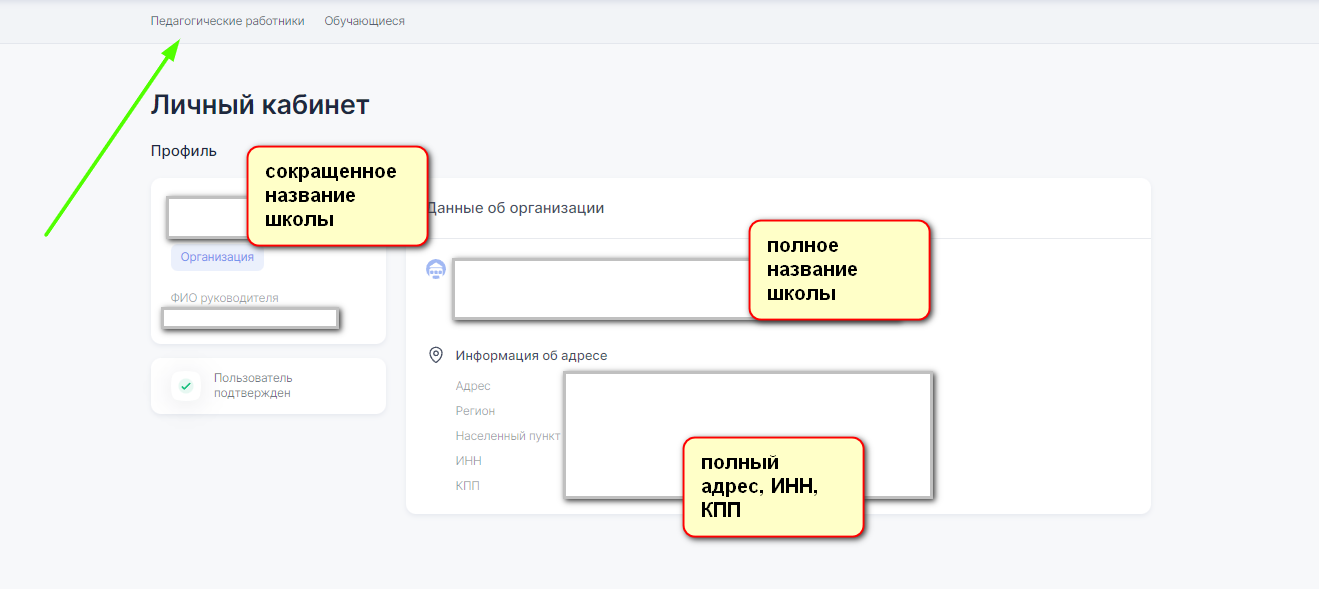Click the Пользователь подтвержден status text

[x=253, y=386]
